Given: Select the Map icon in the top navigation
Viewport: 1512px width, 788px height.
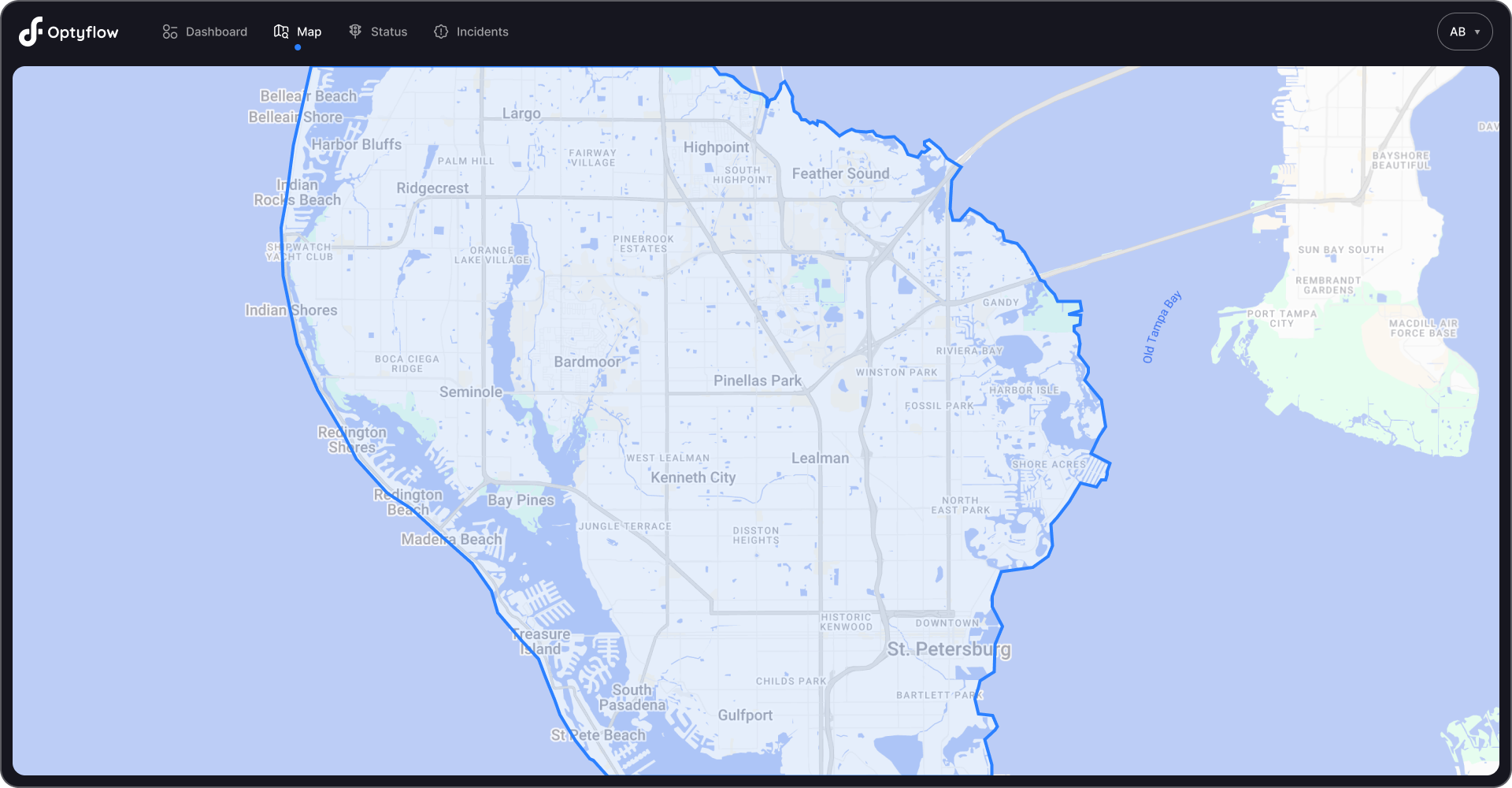Looking at the screenshot, I should 280,31.
